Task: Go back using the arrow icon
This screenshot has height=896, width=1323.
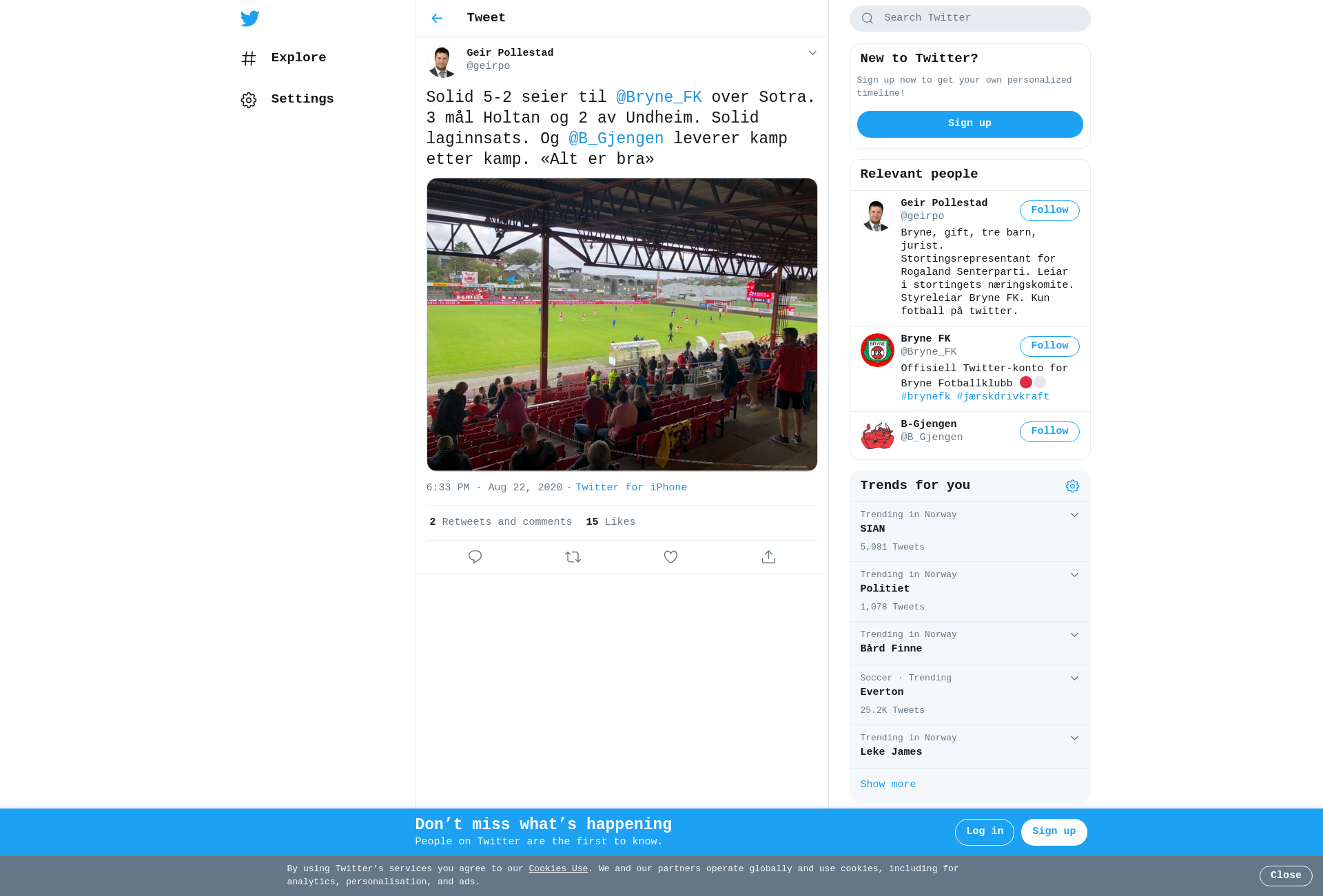Action: [x=437, y=18]
